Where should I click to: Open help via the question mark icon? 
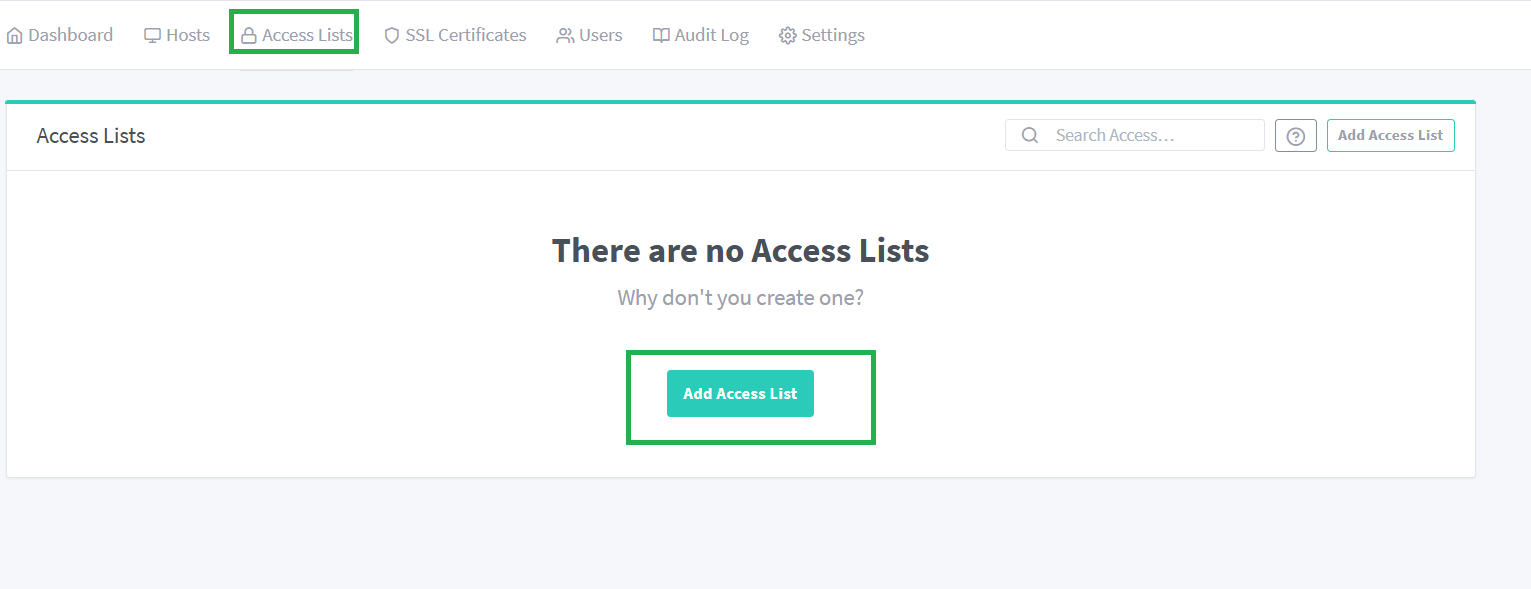point(1296,136)
